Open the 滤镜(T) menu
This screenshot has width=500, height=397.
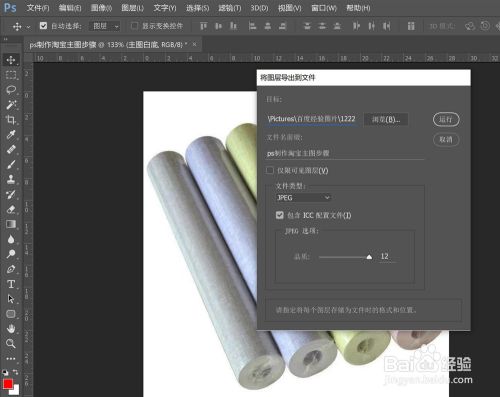[x=230, y=7]
